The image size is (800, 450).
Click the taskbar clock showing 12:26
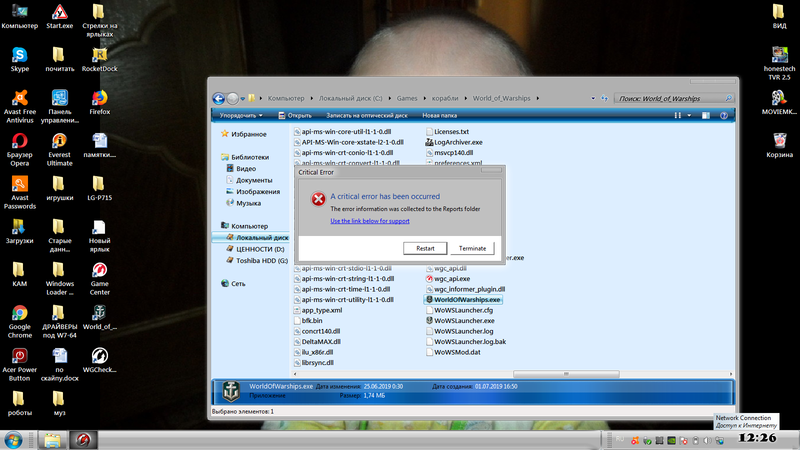757,438
